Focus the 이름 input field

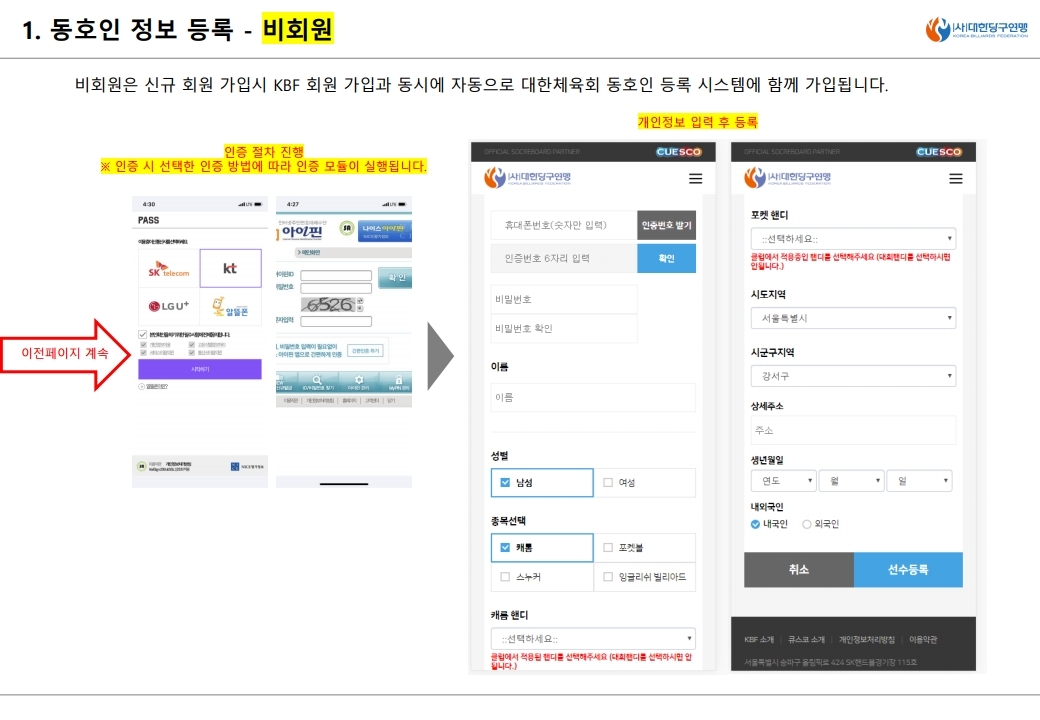[593, 397]
